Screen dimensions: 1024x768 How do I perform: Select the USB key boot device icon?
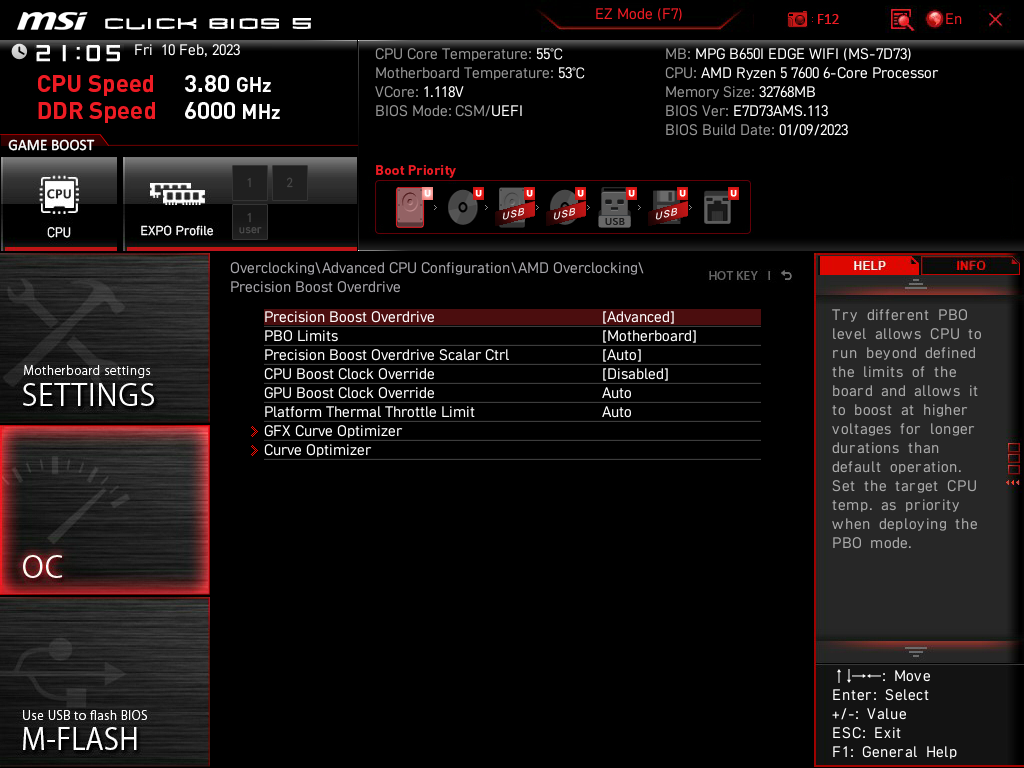pos(616,207)
